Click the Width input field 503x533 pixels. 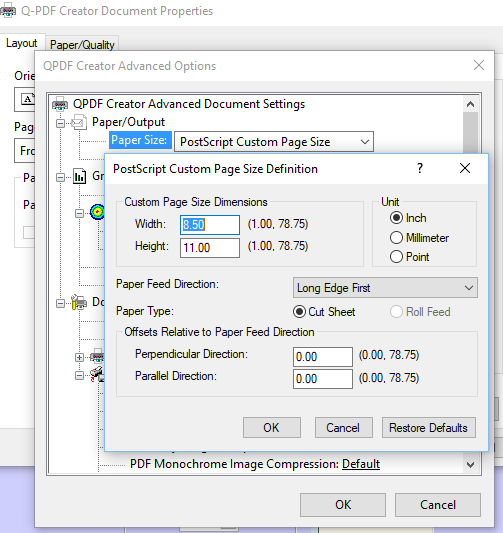210,225
